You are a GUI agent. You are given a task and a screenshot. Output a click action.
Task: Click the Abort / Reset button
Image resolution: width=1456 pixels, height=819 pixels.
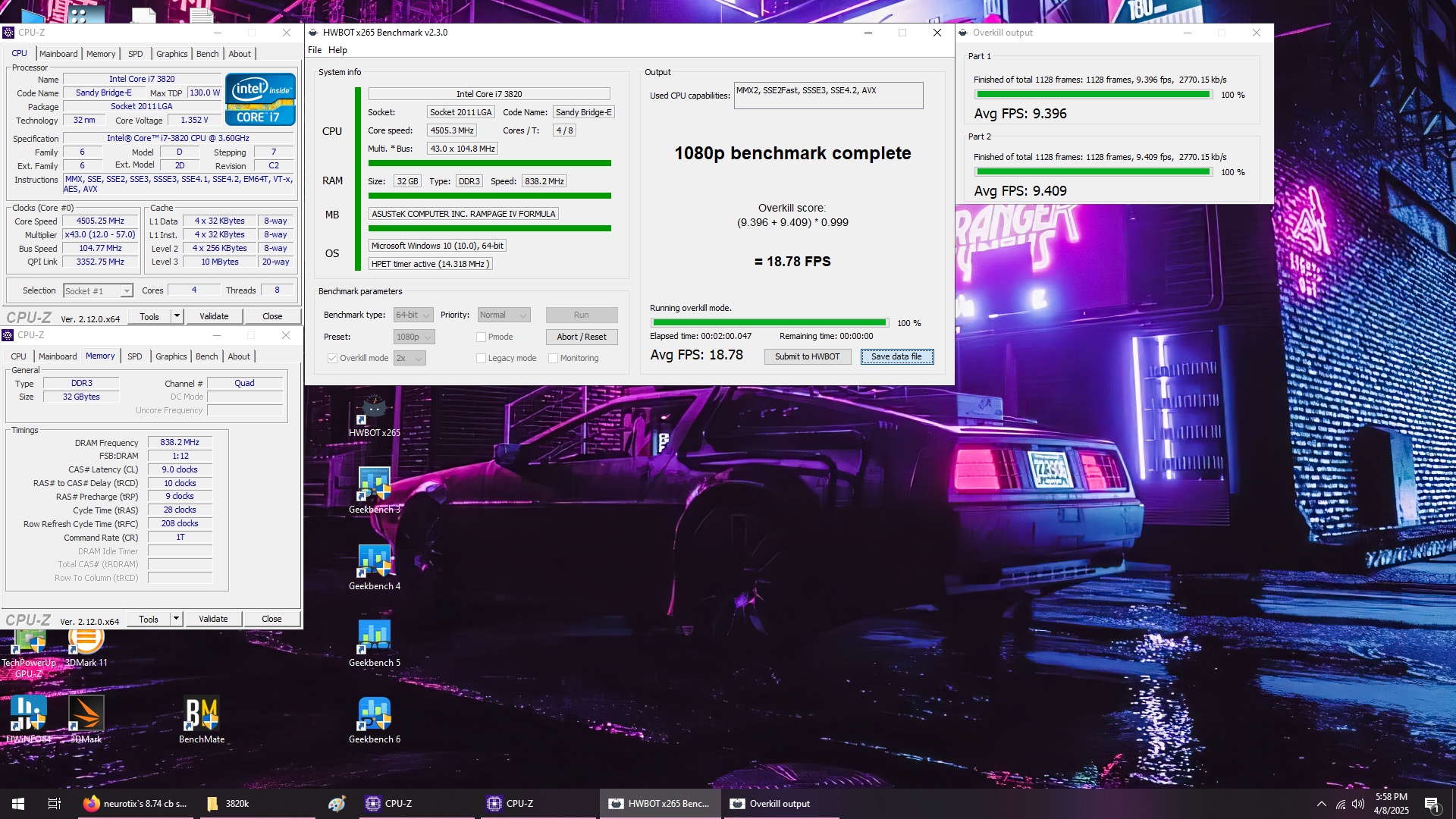[x=582, y=337]
